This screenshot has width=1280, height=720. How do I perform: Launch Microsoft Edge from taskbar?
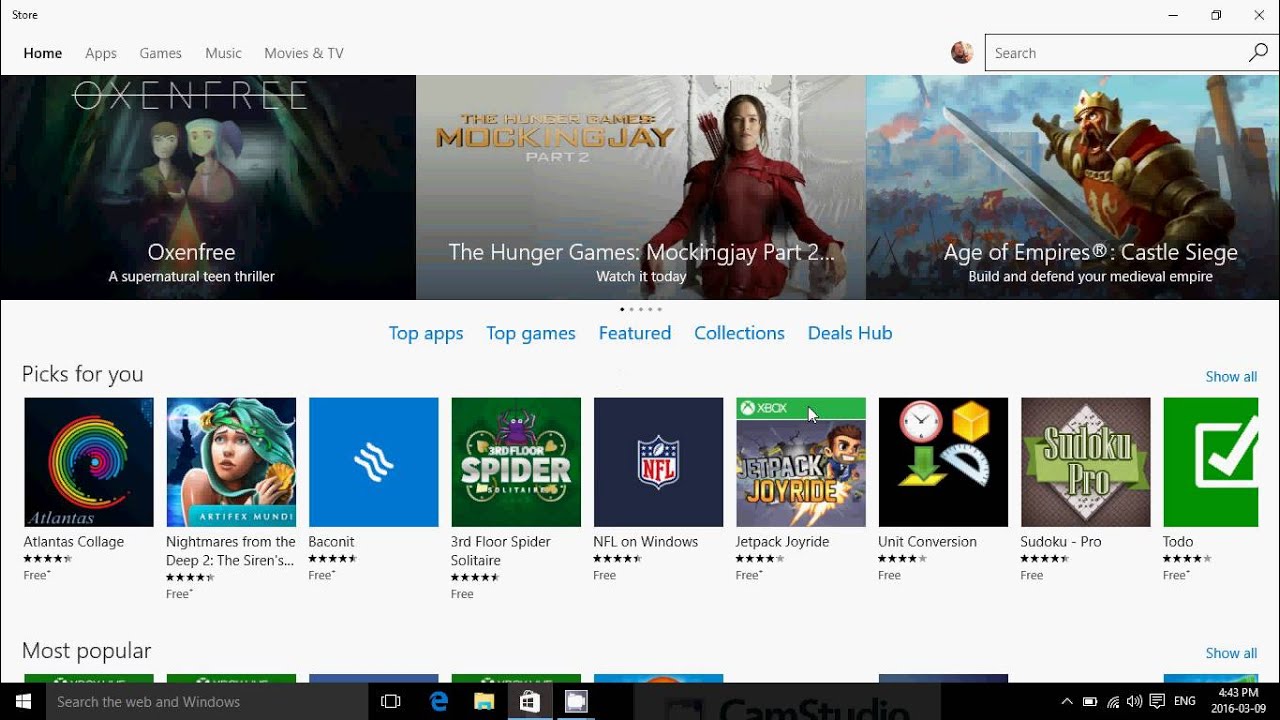pyautogui.click(x=438, y=702)
